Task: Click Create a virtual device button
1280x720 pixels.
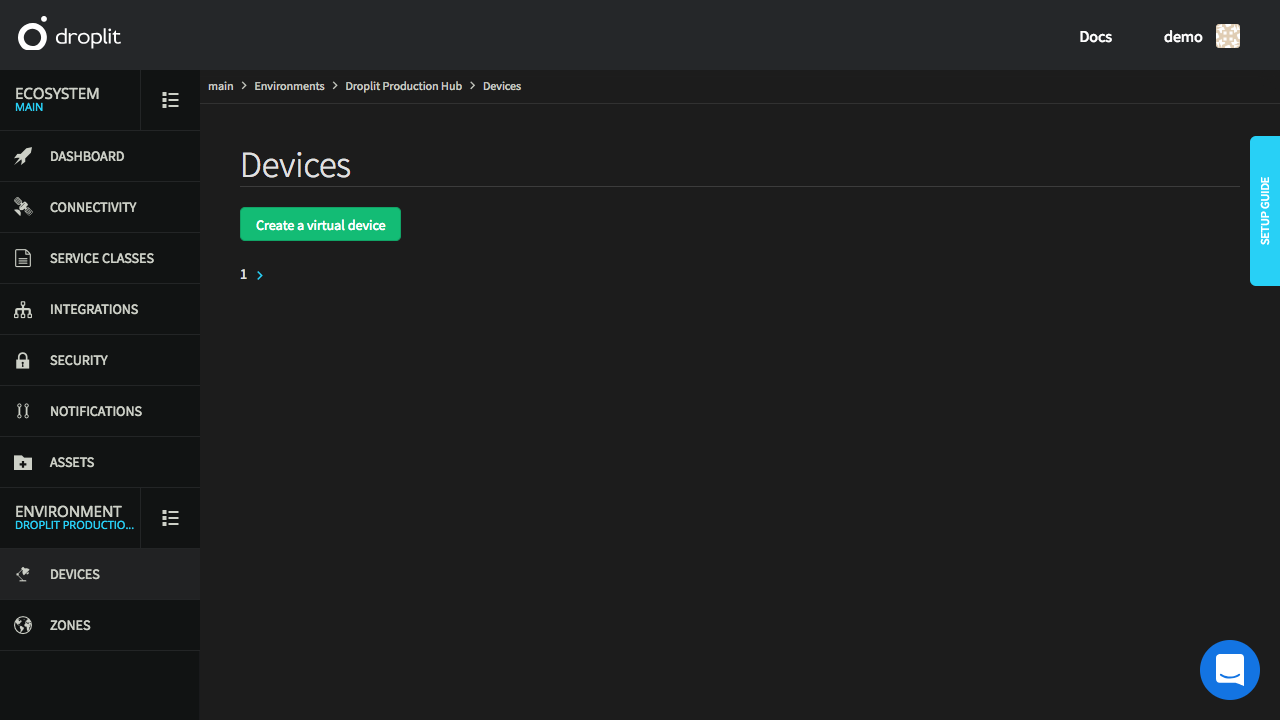Action: tap(320, 224)
